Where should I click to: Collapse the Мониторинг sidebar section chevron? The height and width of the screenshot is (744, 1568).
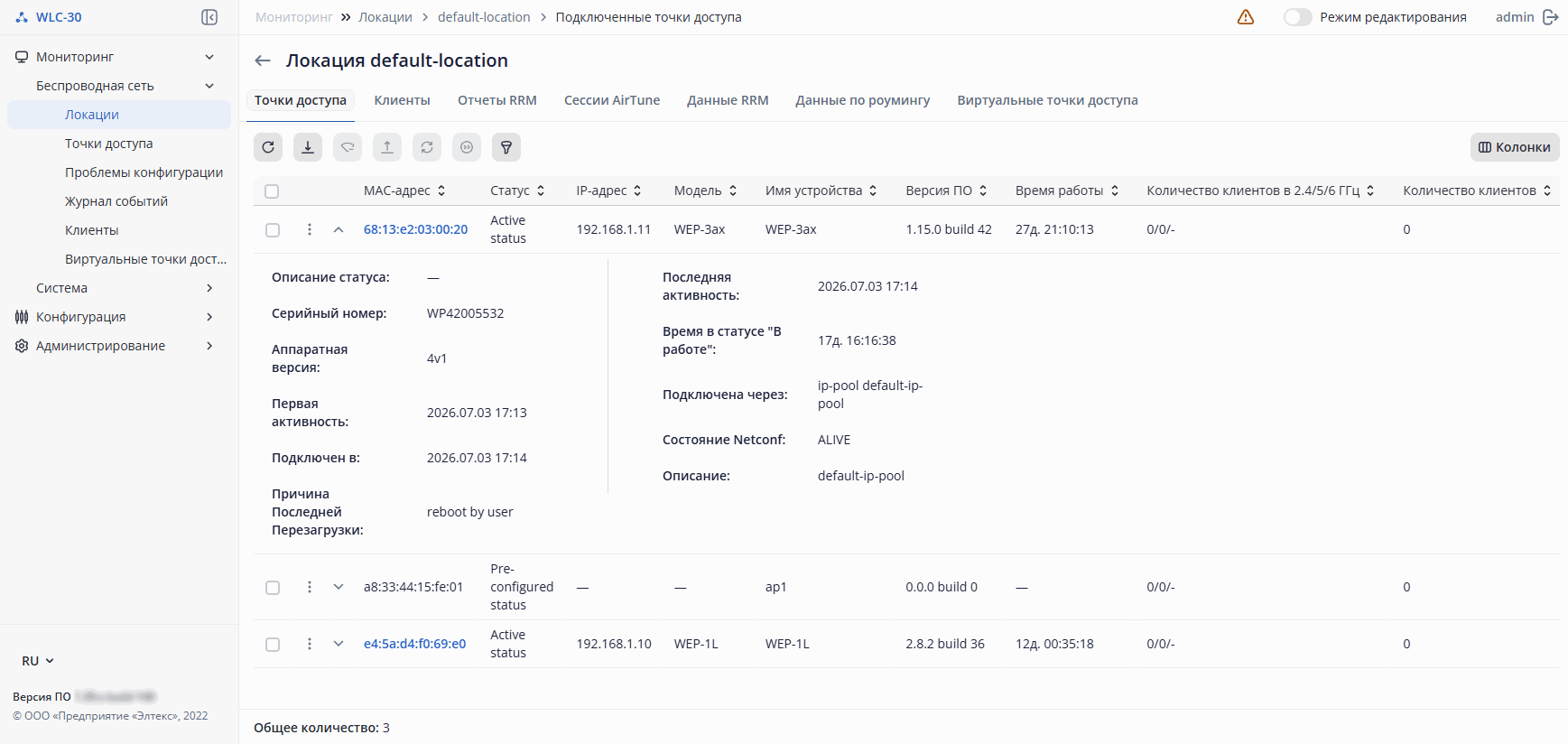click(209, 57)
